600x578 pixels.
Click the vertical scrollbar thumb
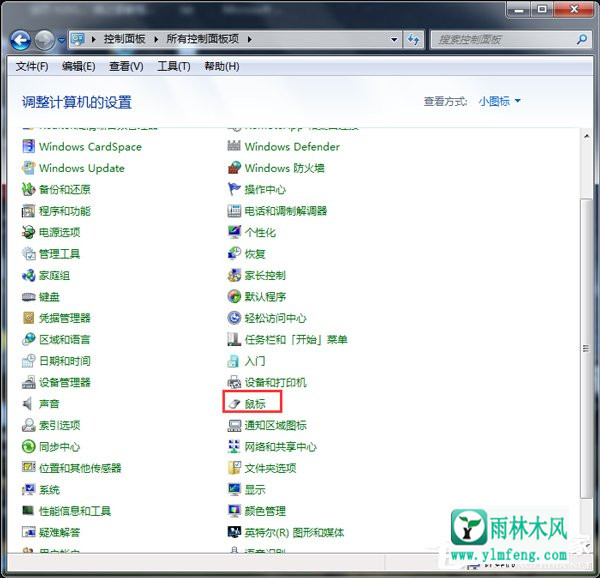(x=586, y=348)
